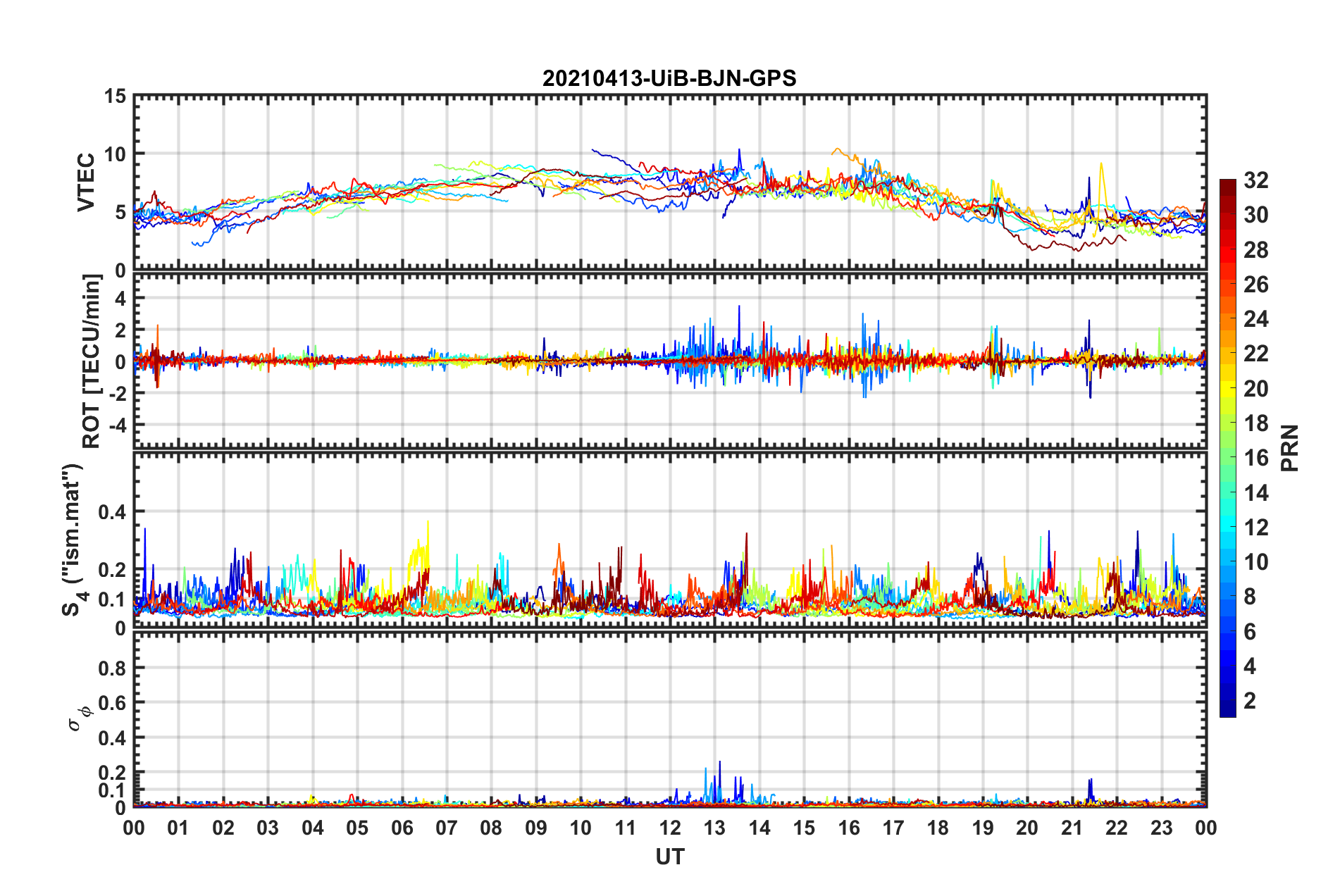Select colorbar tick label "30"
Screen dimensions: 1340x896
(1256, 215)
